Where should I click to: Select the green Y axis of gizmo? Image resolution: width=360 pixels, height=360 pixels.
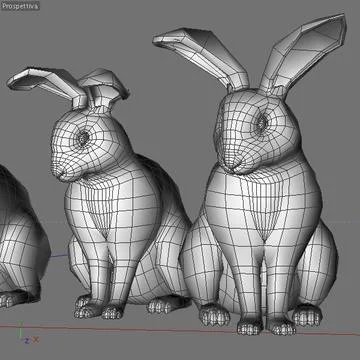pyautogui.click(x=21, y=329)
